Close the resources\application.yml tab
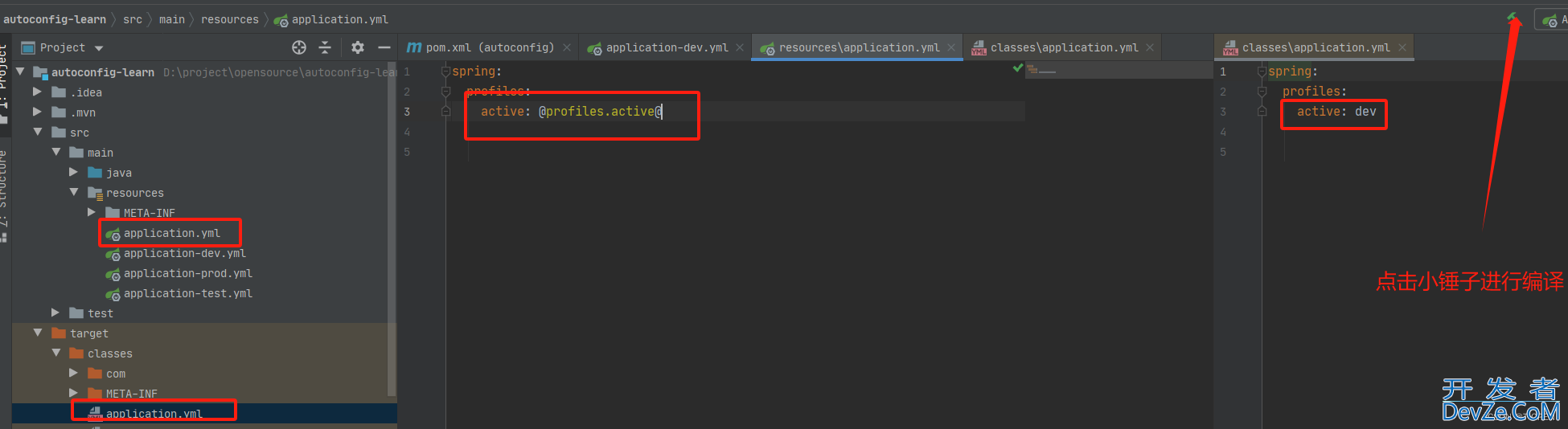 click(951, 47)
